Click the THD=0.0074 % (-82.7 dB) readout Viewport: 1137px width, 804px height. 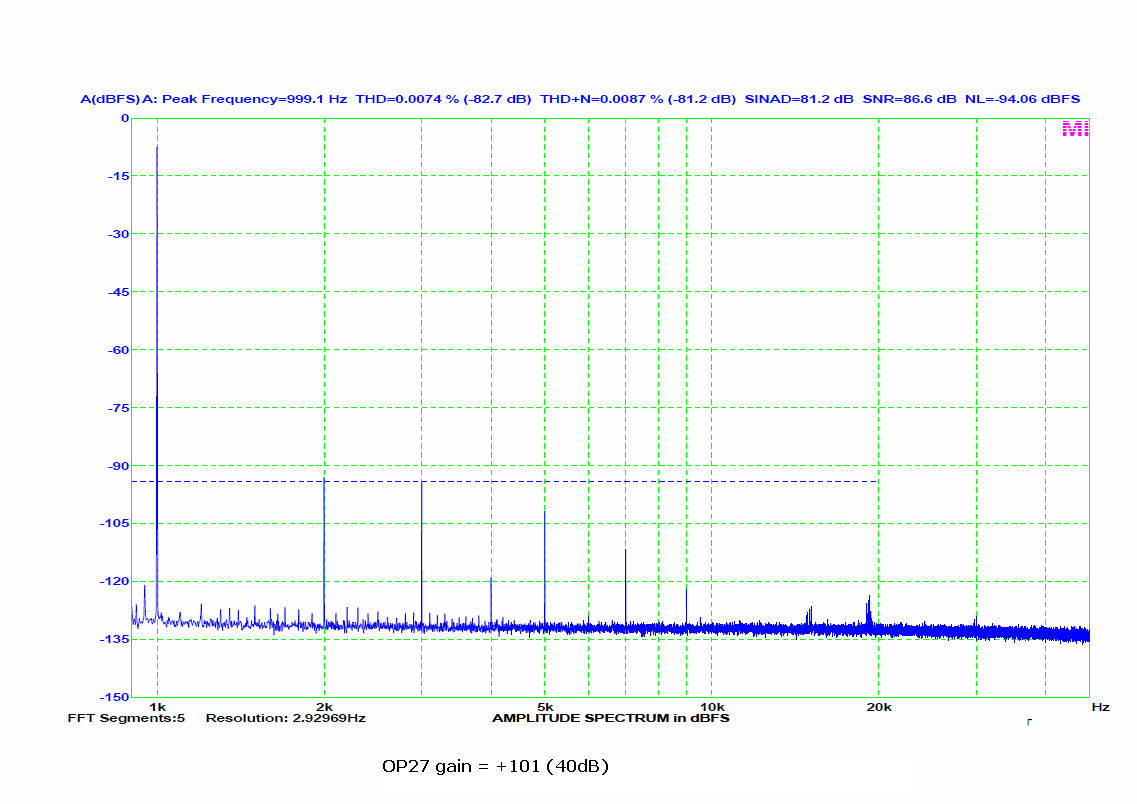pos(443,99)
